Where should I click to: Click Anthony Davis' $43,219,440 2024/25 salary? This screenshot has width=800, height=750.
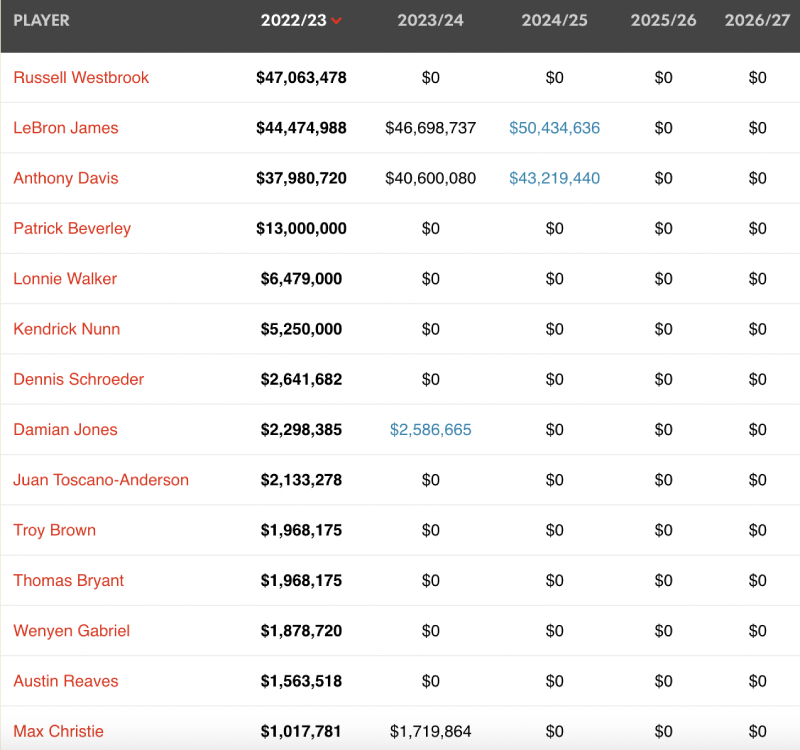tap(554, 178)
